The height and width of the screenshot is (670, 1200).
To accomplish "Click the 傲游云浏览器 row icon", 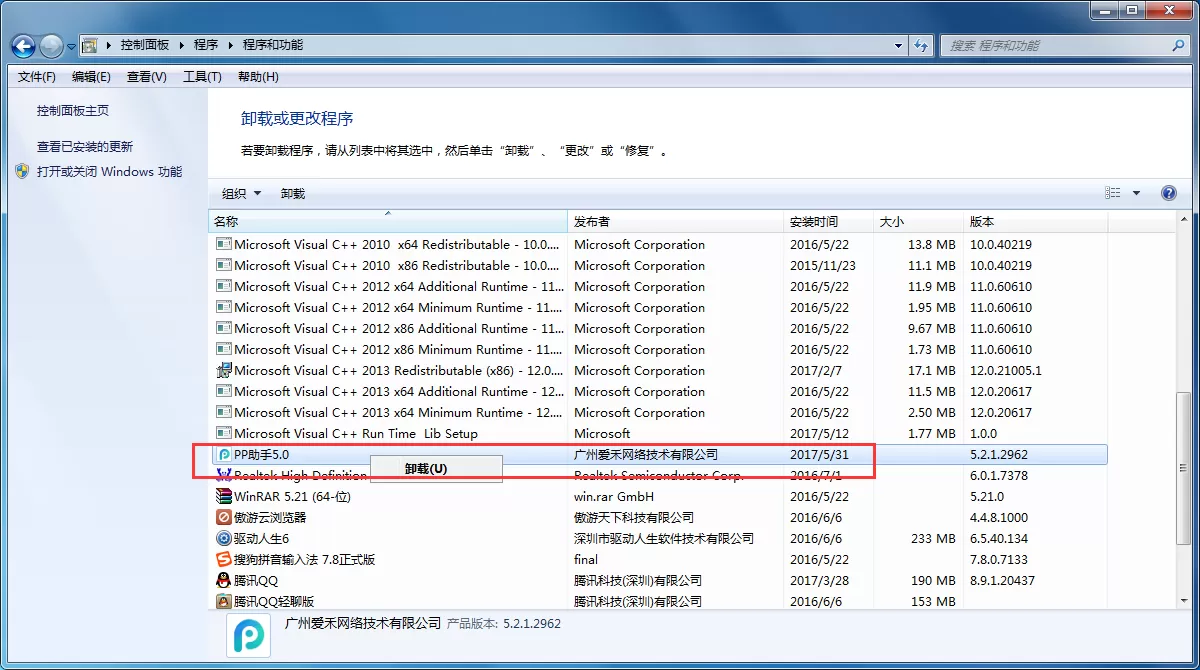I will click(x=225, y=517).
